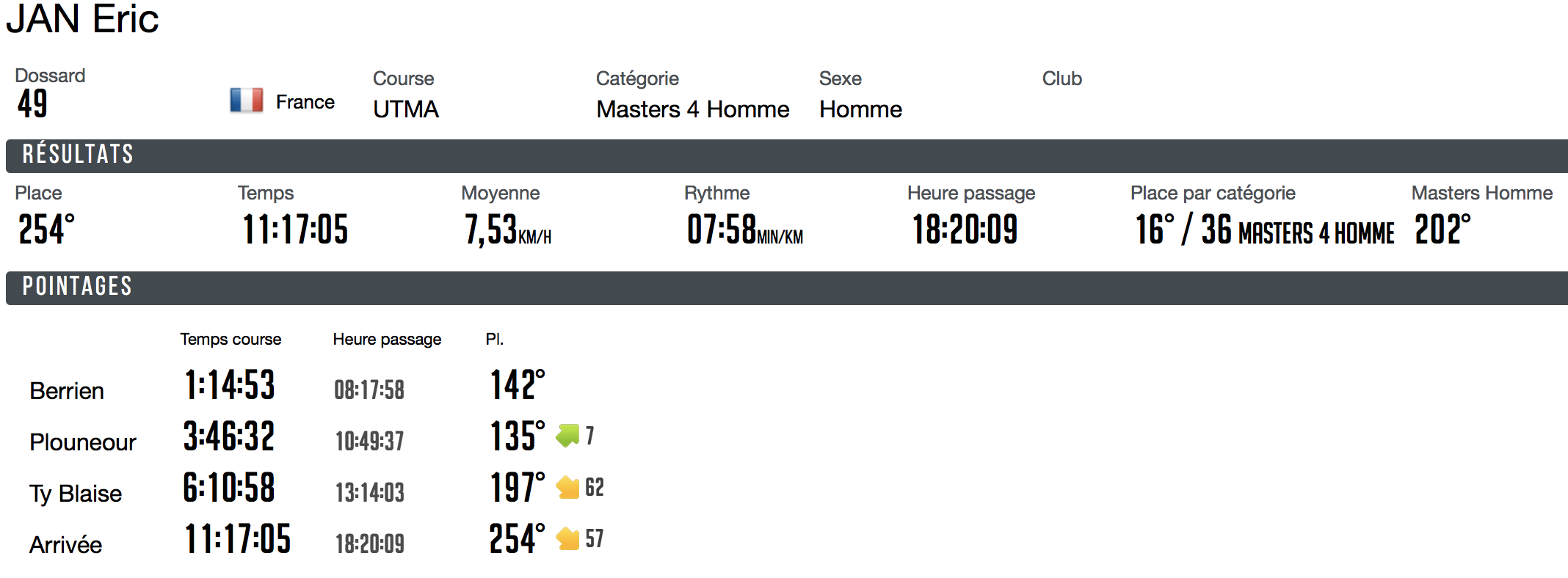Viewport: 1568px width, 578px height.
Task: Click the Plouneour checkpoint label
Action: point(83,442)
